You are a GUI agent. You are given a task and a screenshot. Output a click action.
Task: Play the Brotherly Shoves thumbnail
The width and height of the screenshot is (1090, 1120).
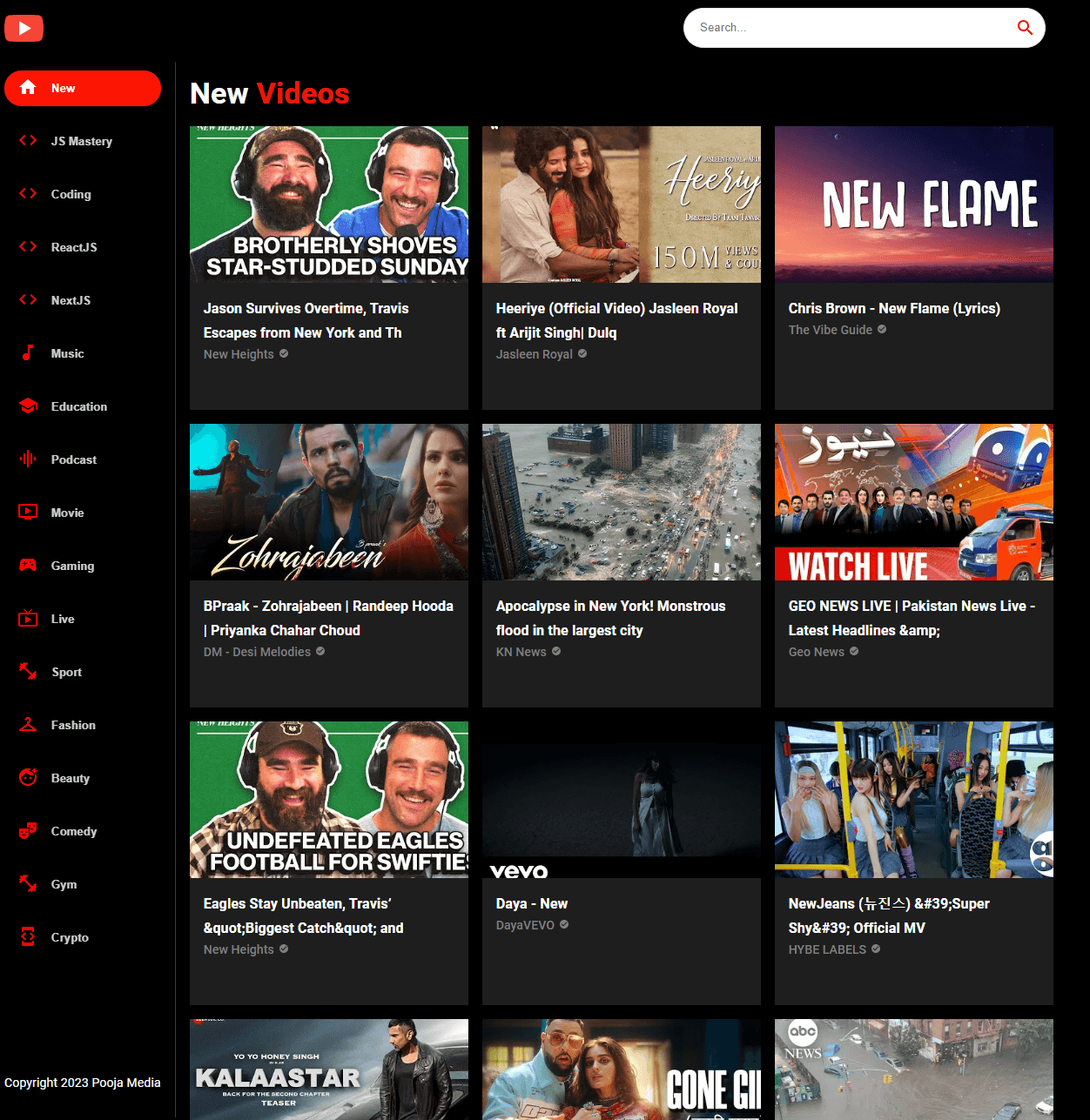pyautogui.click(x=329, y=205)
